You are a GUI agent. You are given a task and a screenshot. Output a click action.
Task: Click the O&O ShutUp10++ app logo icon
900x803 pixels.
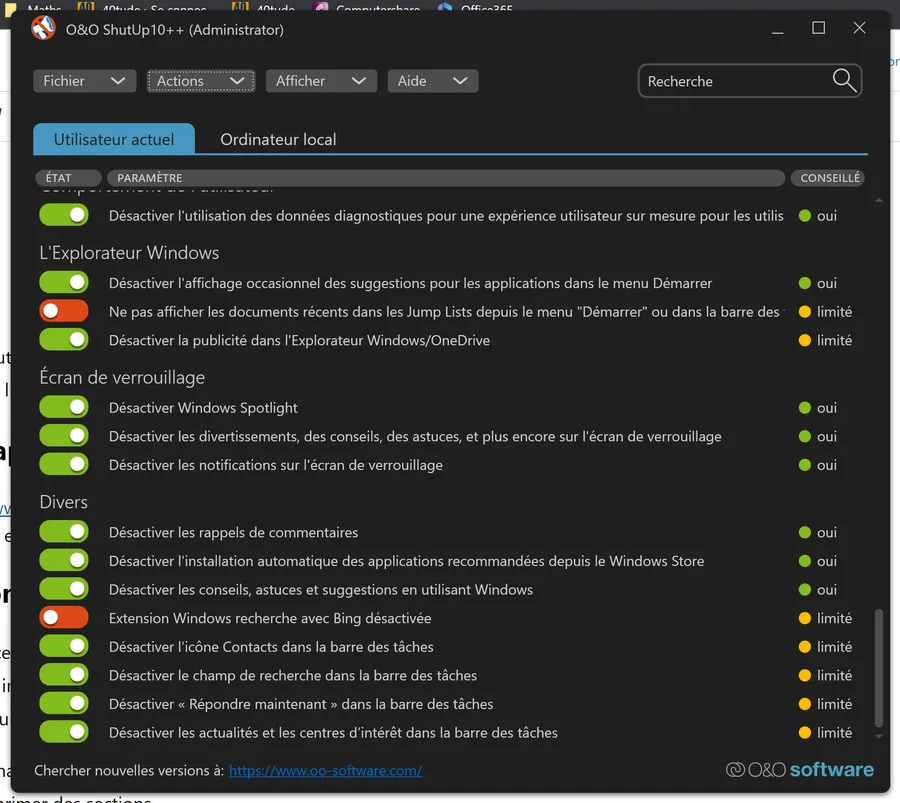[43, 28]
